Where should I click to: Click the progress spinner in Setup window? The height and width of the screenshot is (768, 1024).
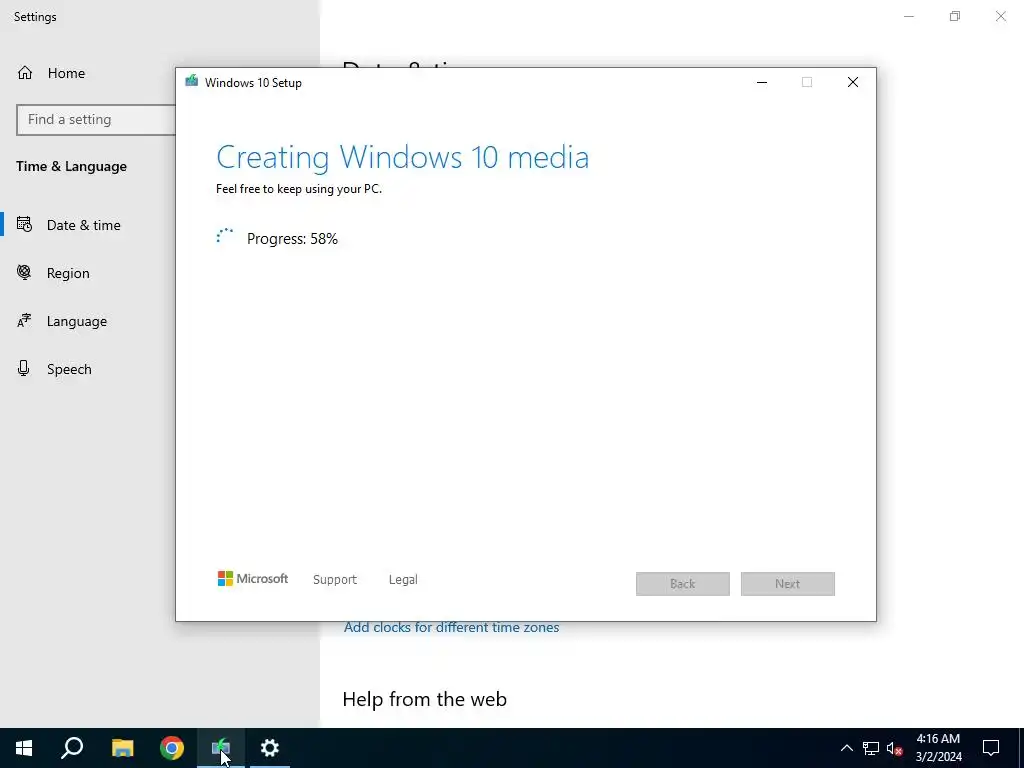click(x=225, y=236)
